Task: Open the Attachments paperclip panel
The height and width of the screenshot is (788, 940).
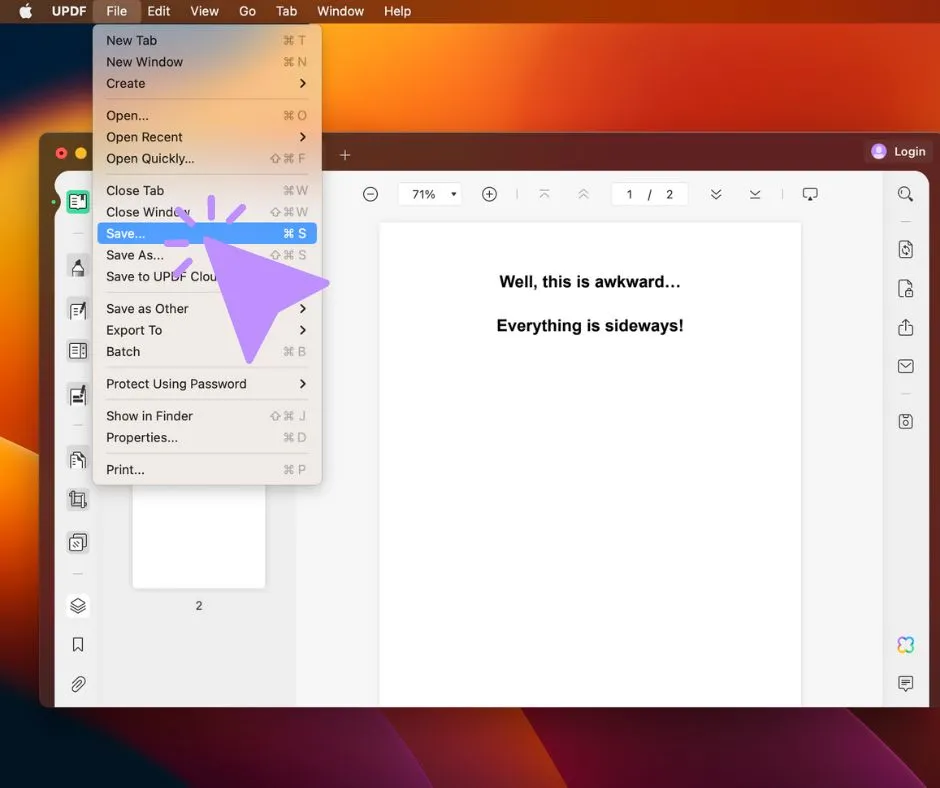Action: coord(78,684)
